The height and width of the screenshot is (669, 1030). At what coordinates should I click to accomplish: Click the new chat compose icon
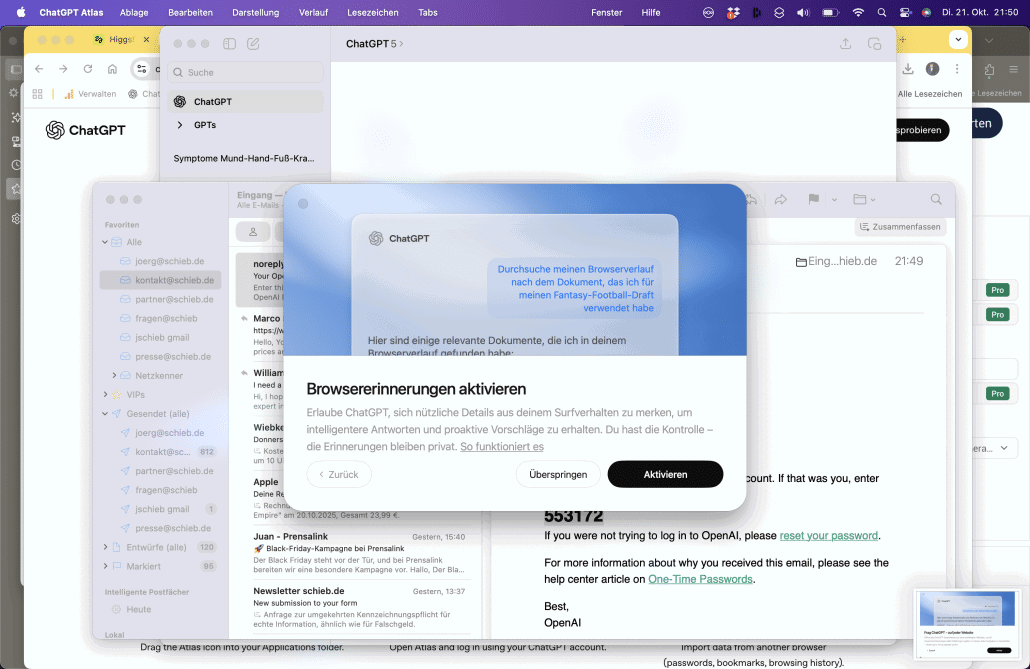tap(253, 44)
